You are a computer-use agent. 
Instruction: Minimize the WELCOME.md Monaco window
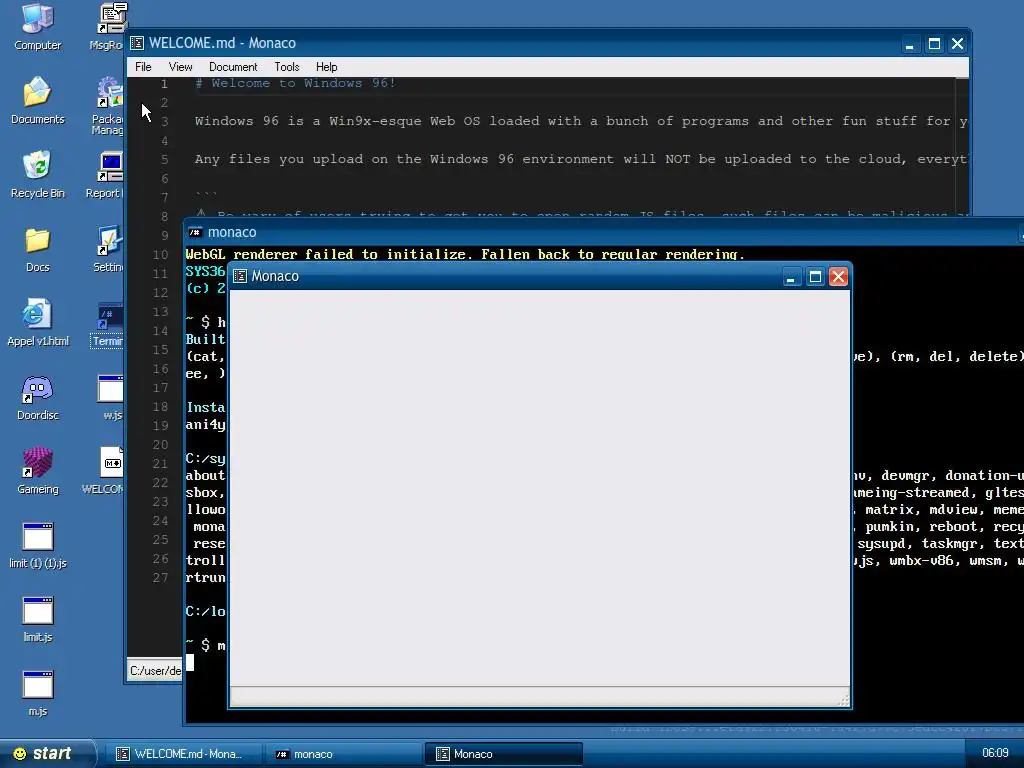pos(910,44)
